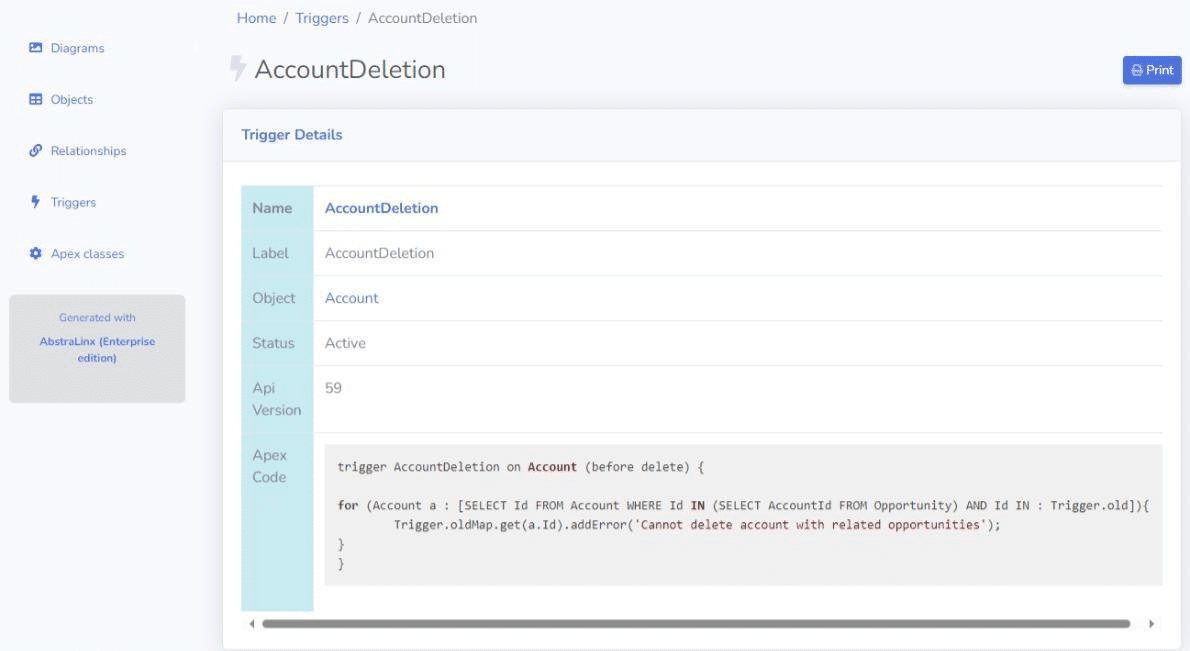Click the left arrow of horizontal scrollbar
This screenshot has width=1190, height=651.
pos(251,623)
